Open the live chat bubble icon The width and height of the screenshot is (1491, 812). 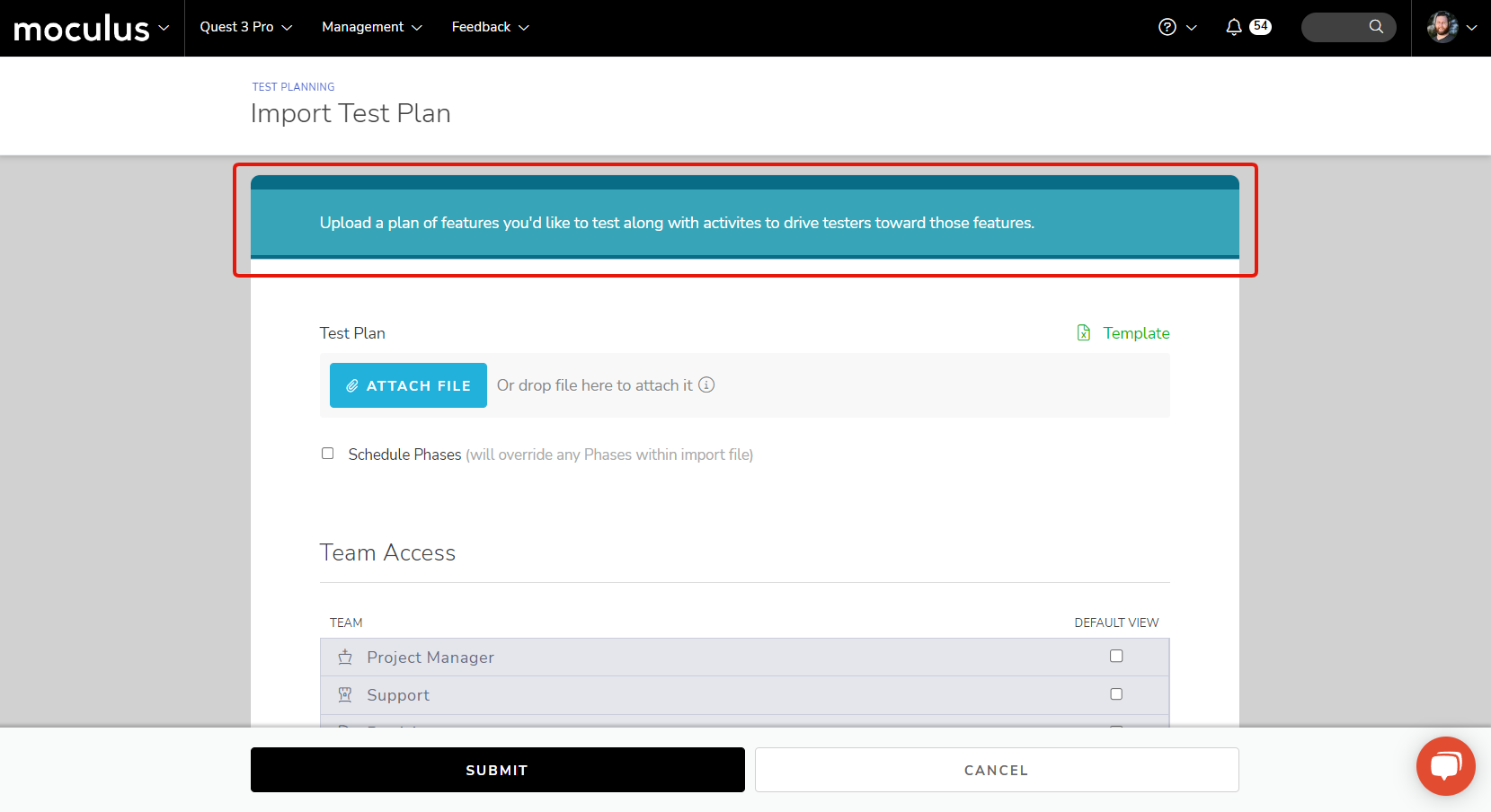point(1445,766)
